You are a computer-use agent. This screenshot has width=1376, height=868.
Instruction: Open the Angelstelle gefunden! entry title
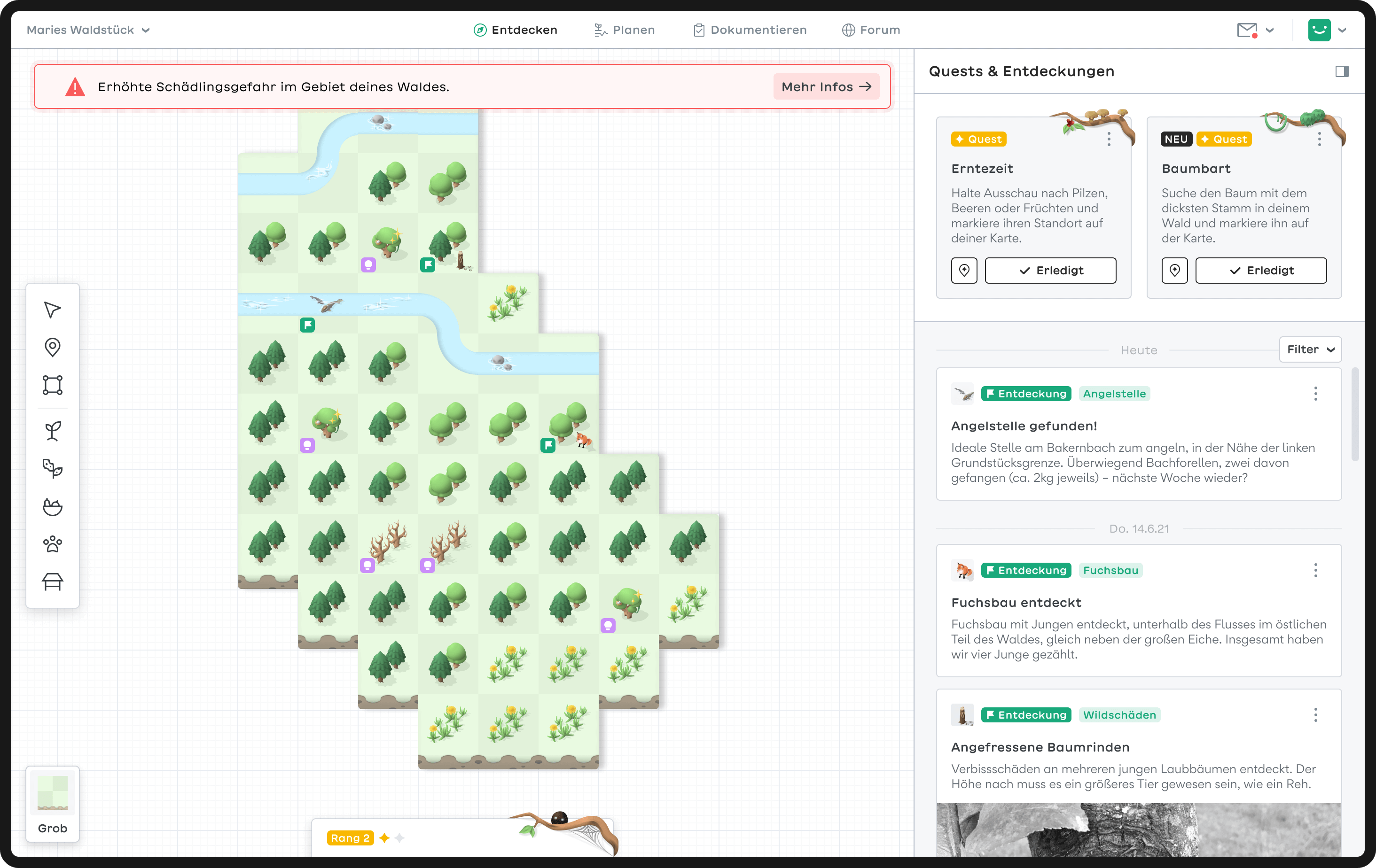(1024, 426)
